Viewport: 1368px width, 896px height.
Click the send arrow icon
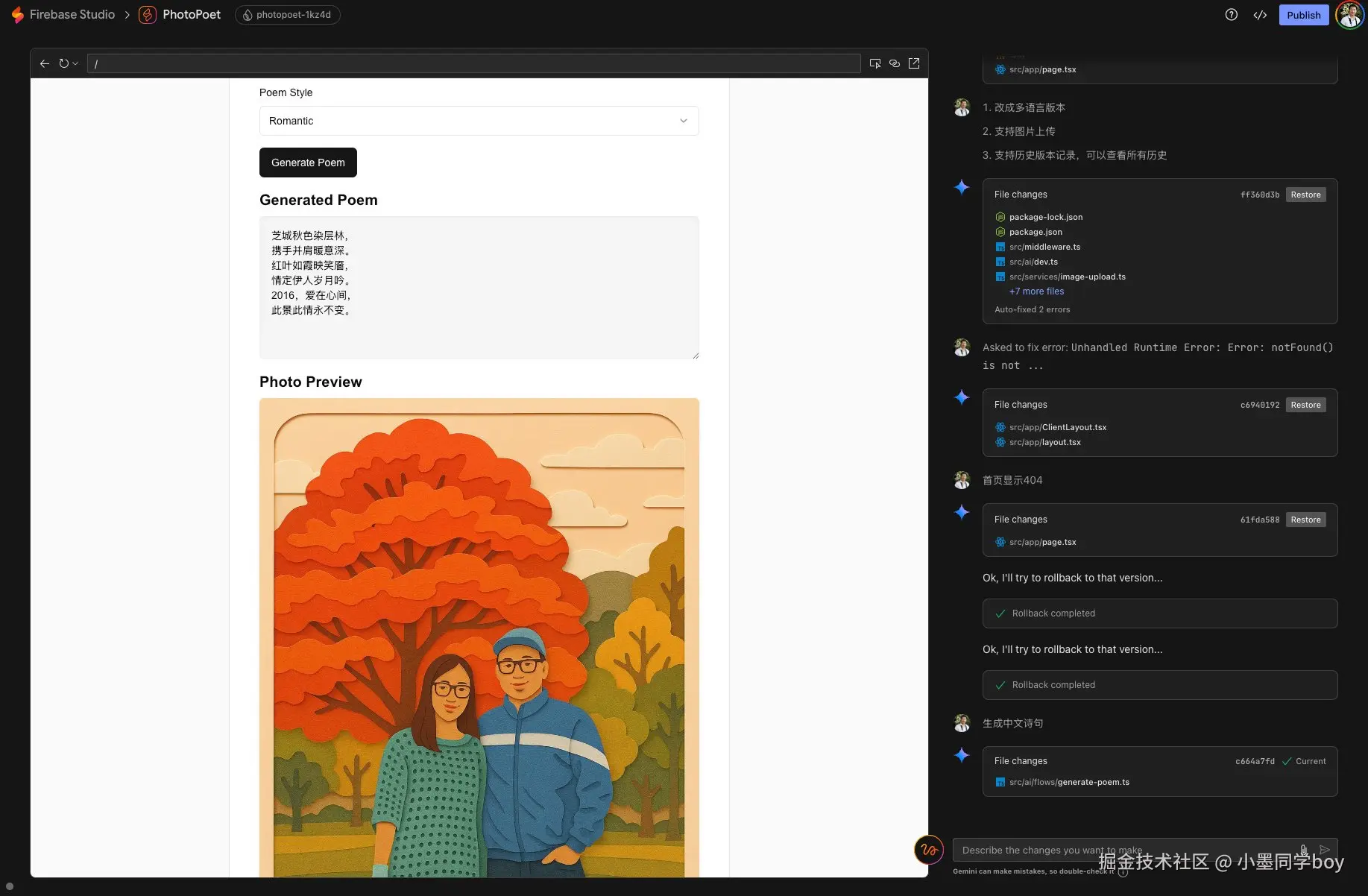[x=1325, y=850]
